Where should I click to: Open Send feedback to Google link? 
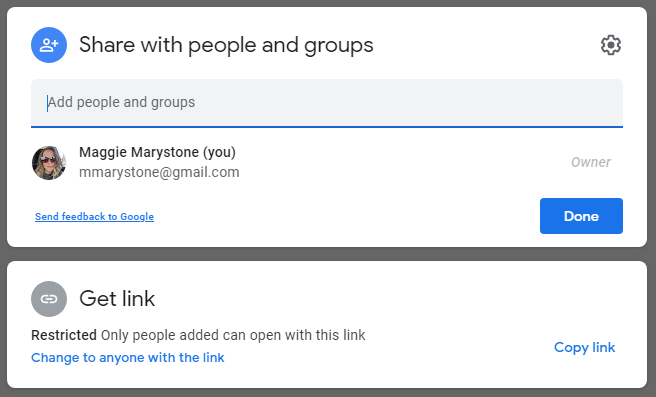pyautogui.click(x=95, y=216)
